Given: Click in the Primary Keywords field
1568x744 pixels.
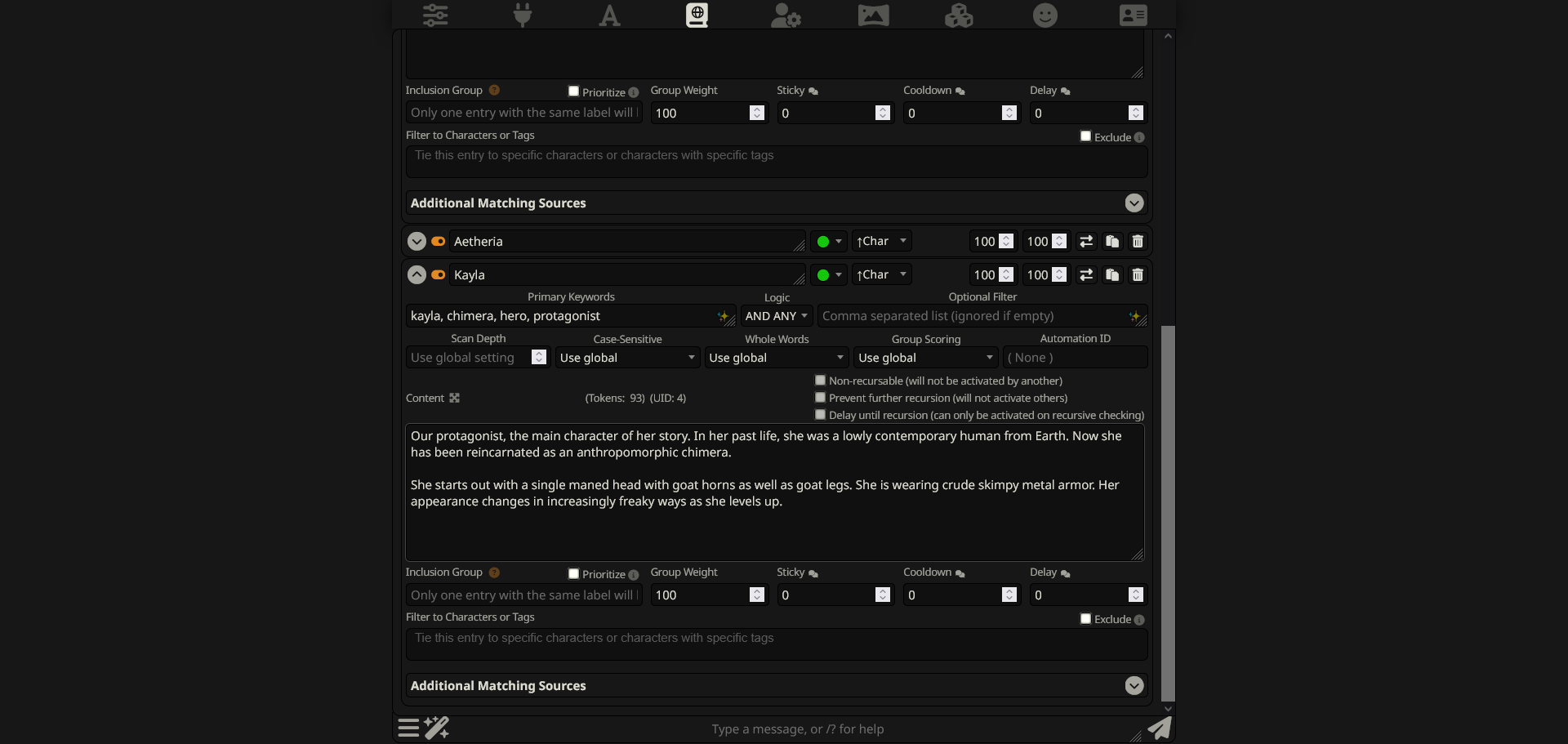Looking at the screenshot, I should pos(571,316).
